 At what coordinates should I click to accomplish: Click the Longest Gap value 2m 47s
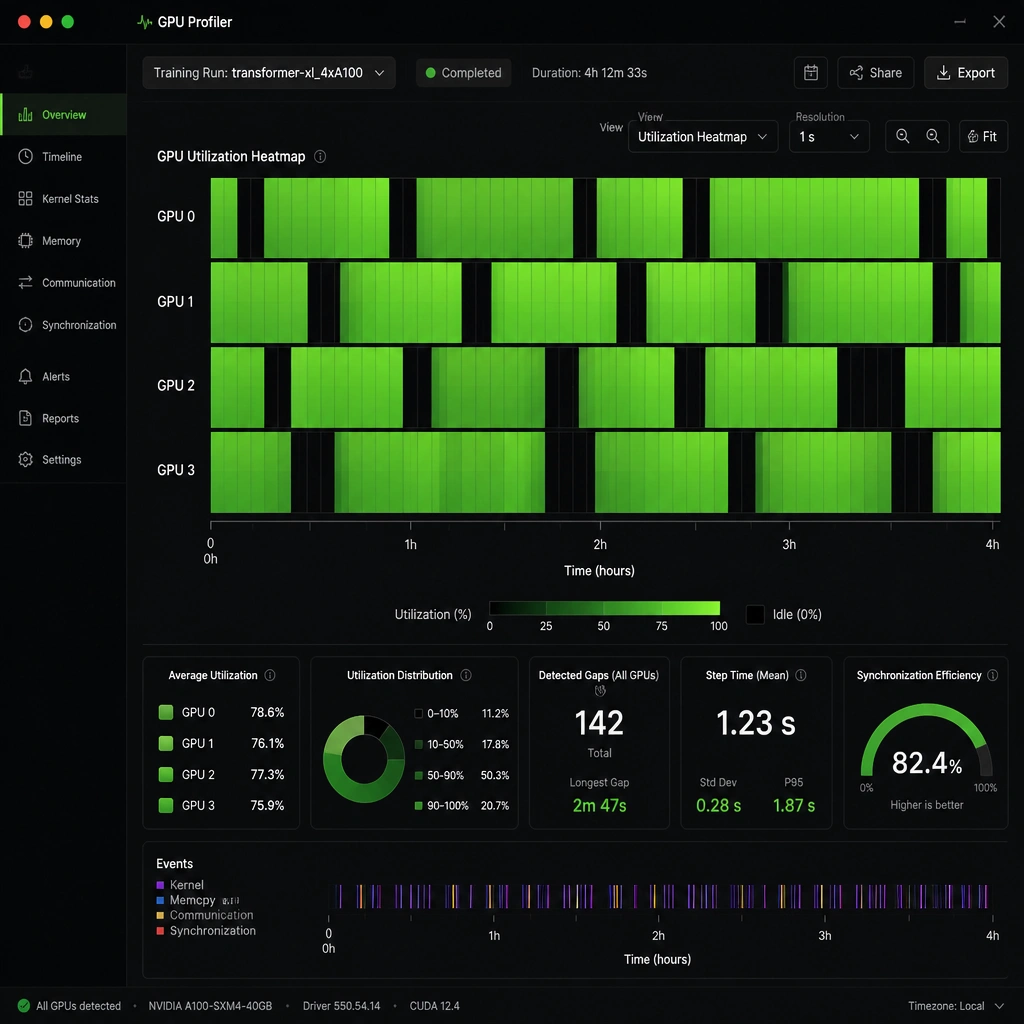[x=600, y=806]
